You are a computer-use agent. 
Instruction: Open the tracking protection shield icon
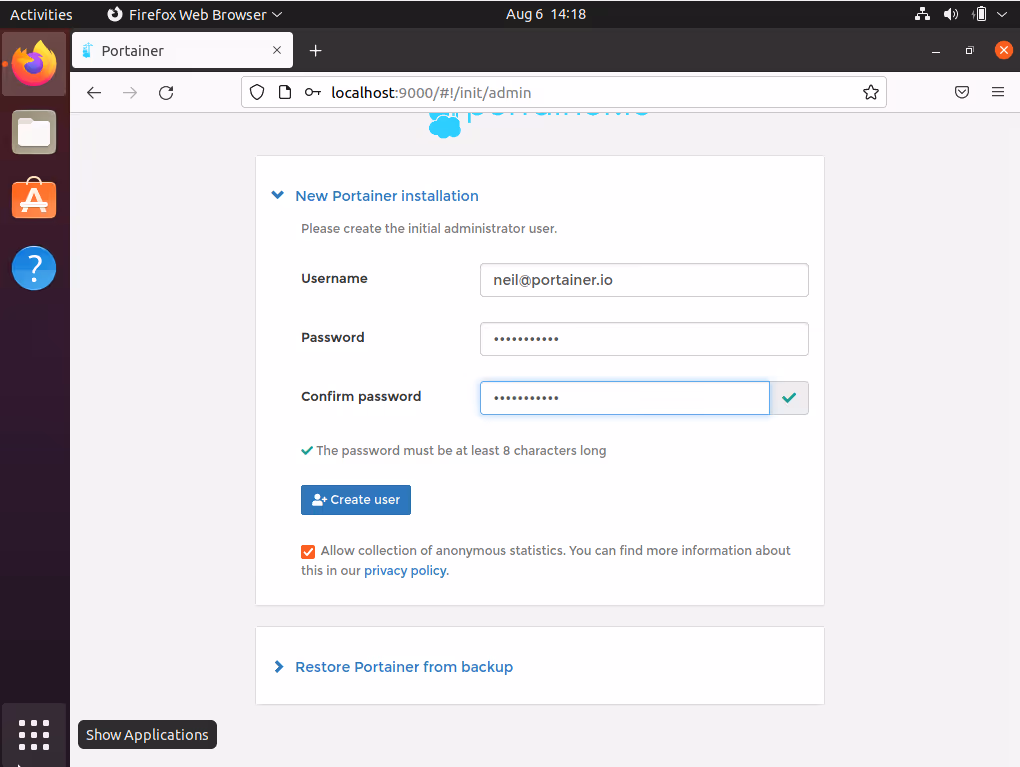click(257, 92)
